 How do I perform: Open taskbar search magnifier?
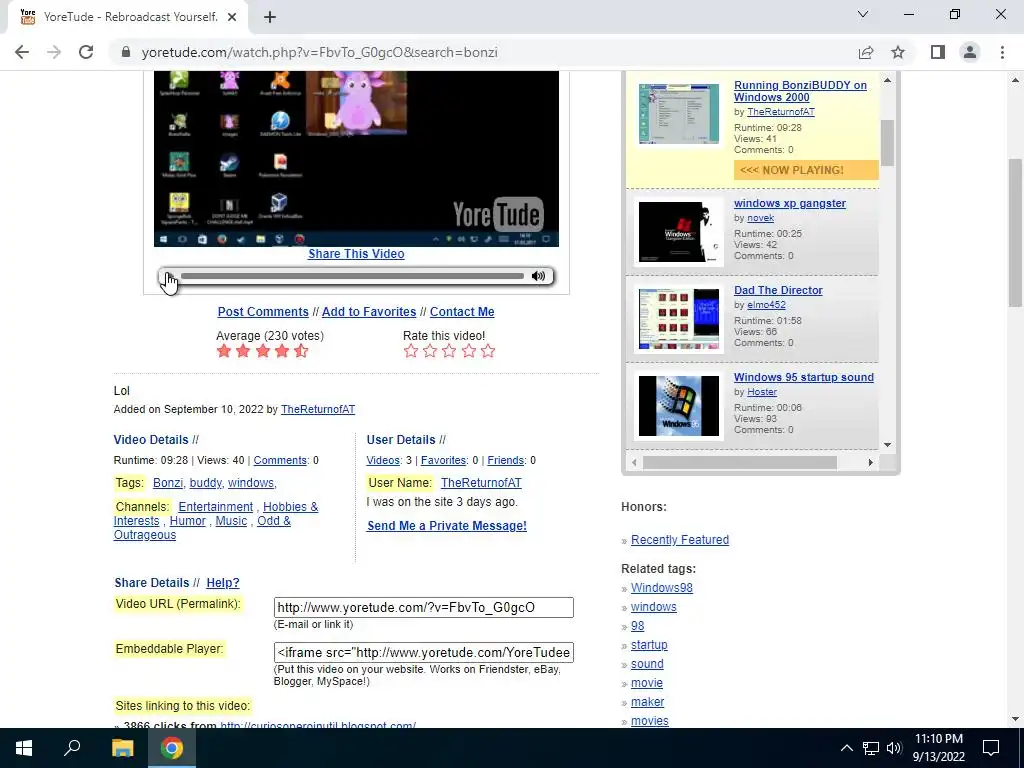point(72,748)
